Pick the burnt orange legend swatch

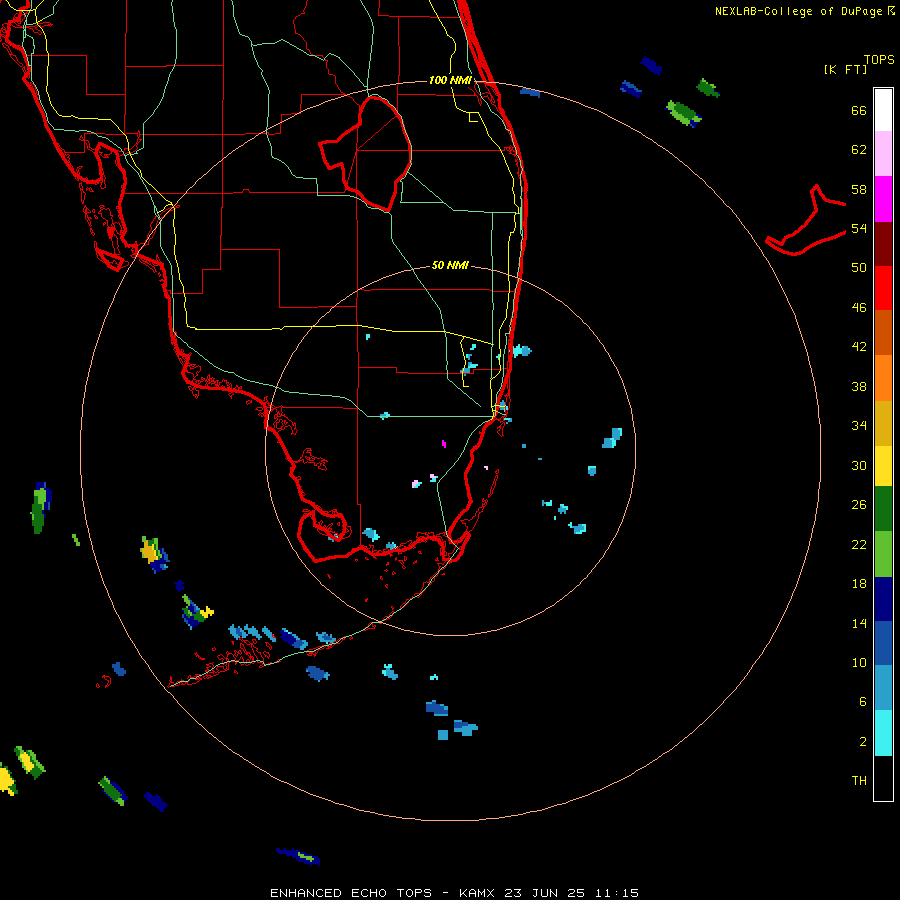click(x=883, y=332)
